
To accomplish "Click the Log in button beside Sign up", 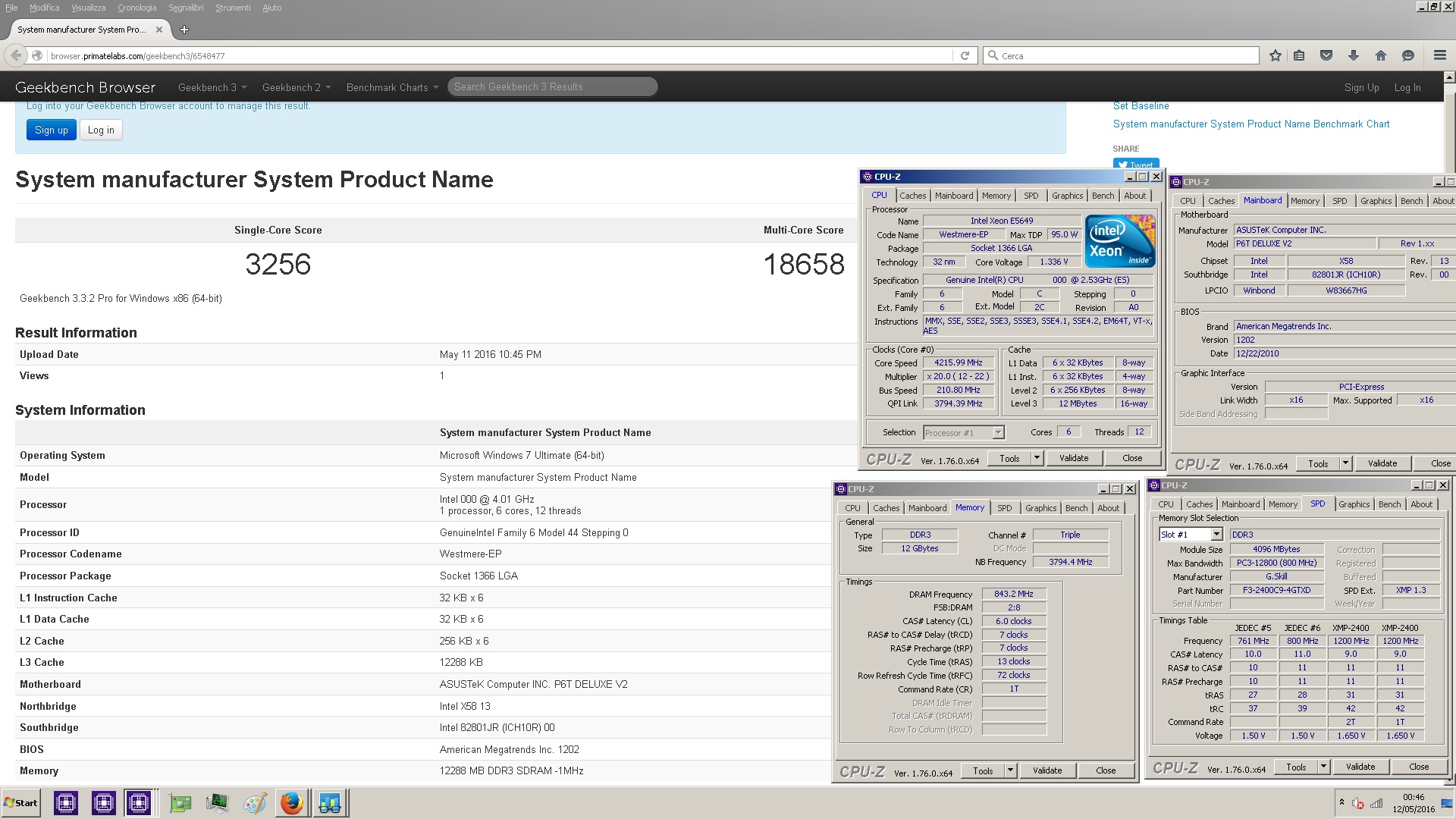I will [101, 130].
